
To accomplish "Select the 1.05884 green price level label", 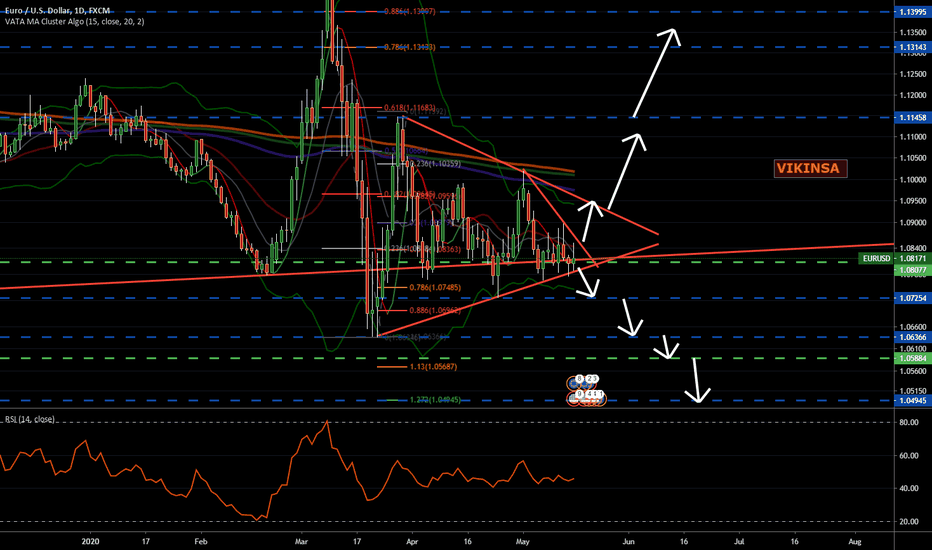I will (x=912, y=359).
